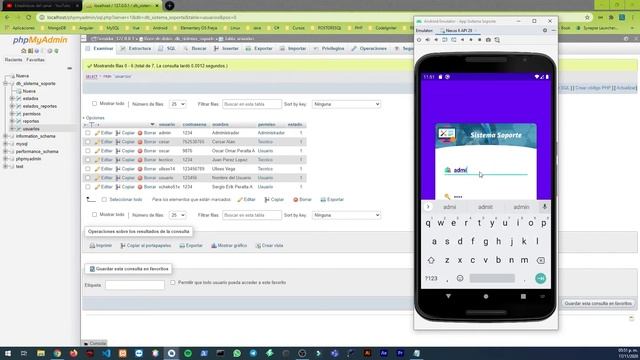Click Crear vista icon
The image size is (640, 360).
[x=258, y=246]
